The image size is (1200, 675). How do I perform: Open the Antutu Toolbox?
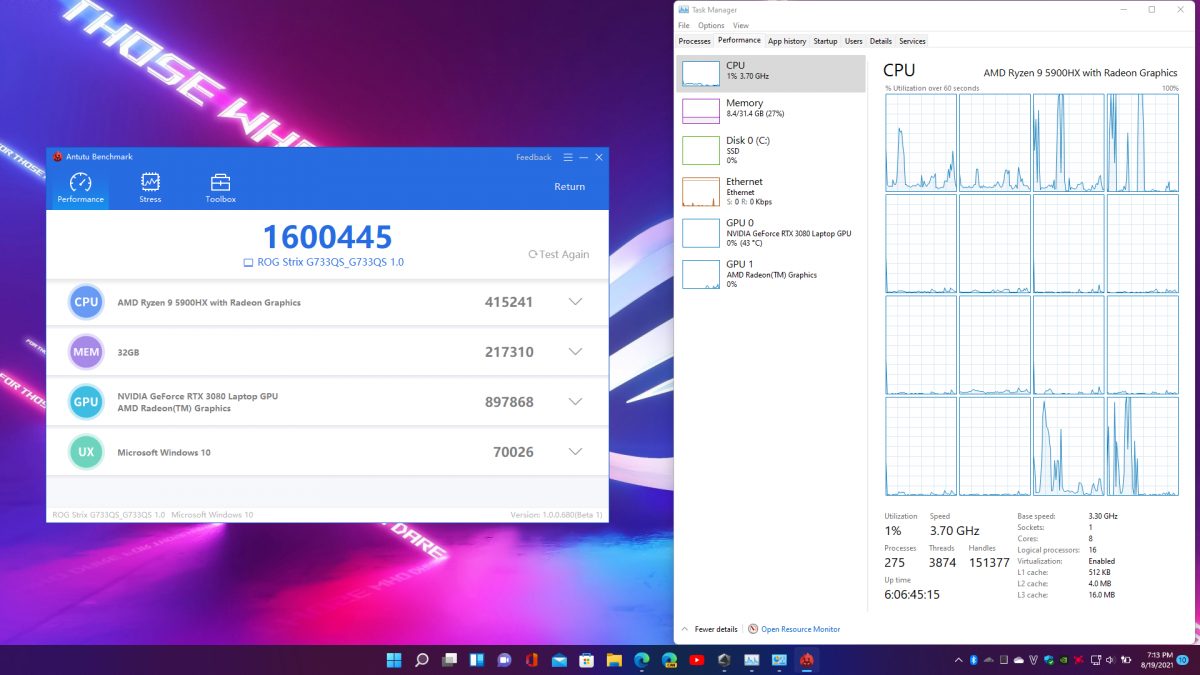click(x=220, y=187)
